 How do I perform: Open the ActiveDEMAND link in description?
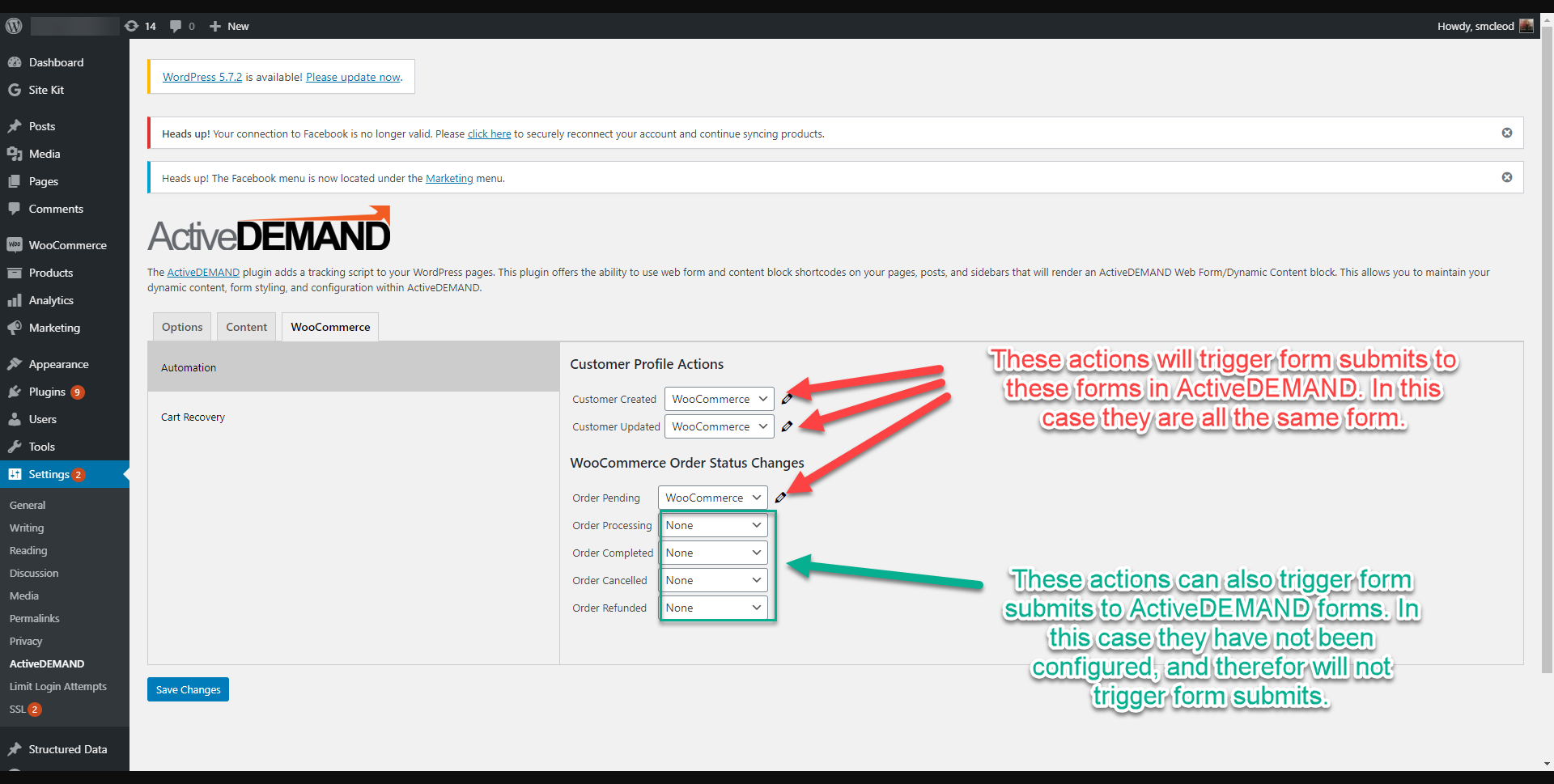coord(203,272)
